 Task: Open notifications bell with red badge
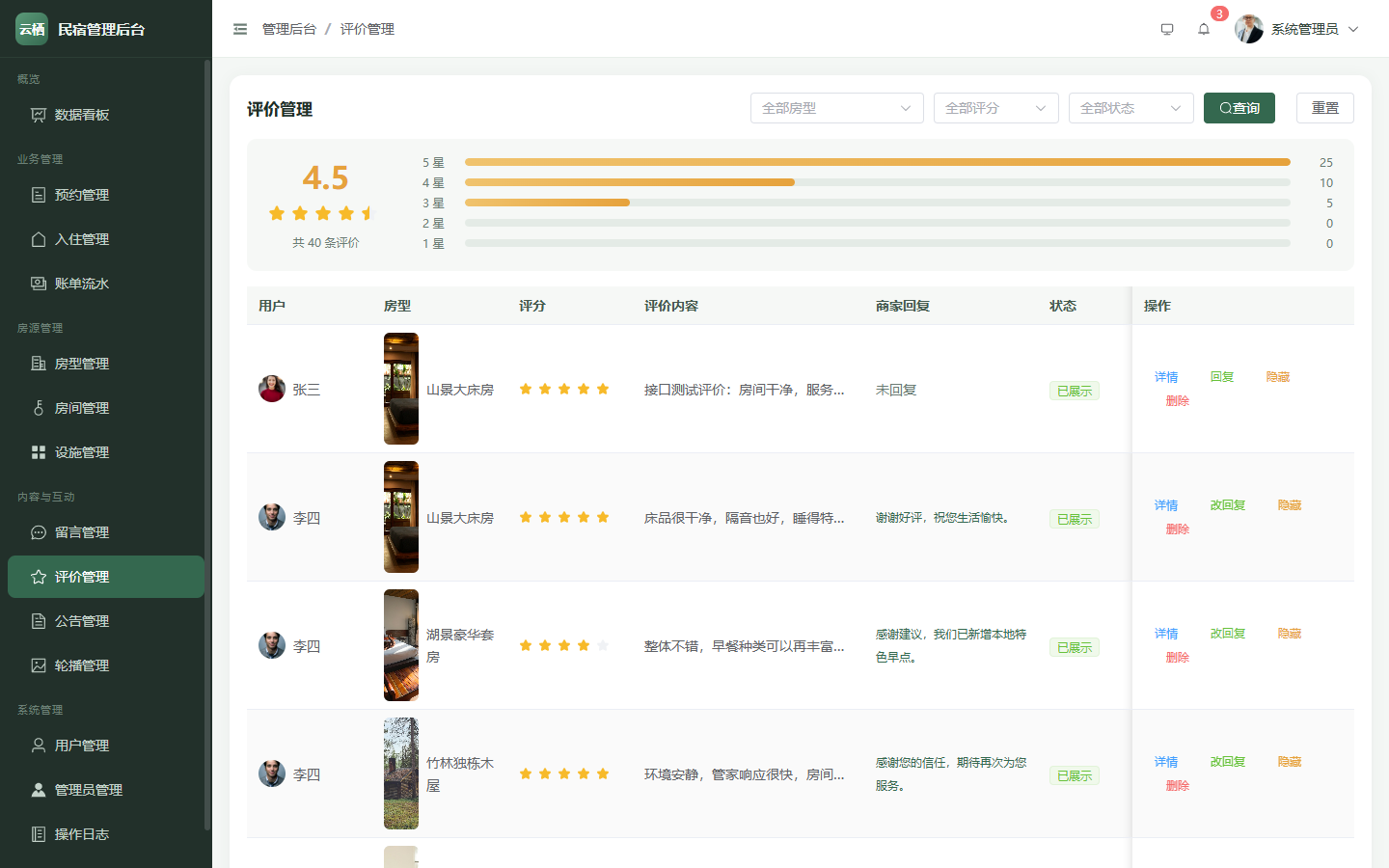click(1204, 29)
